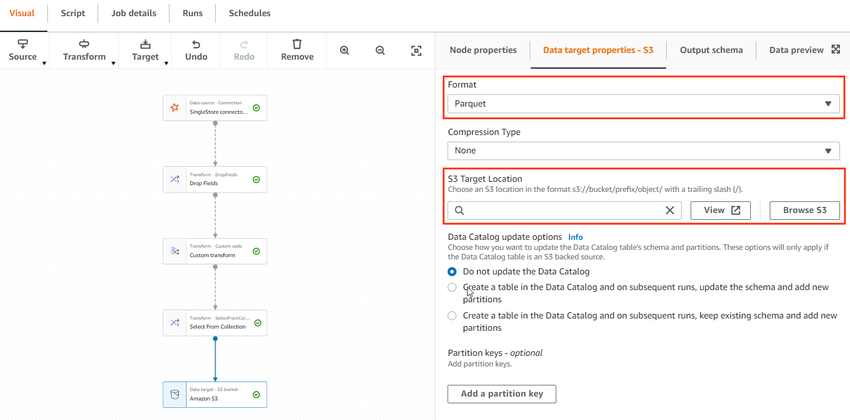Click the Remove trash icon

tap(297, 45)
